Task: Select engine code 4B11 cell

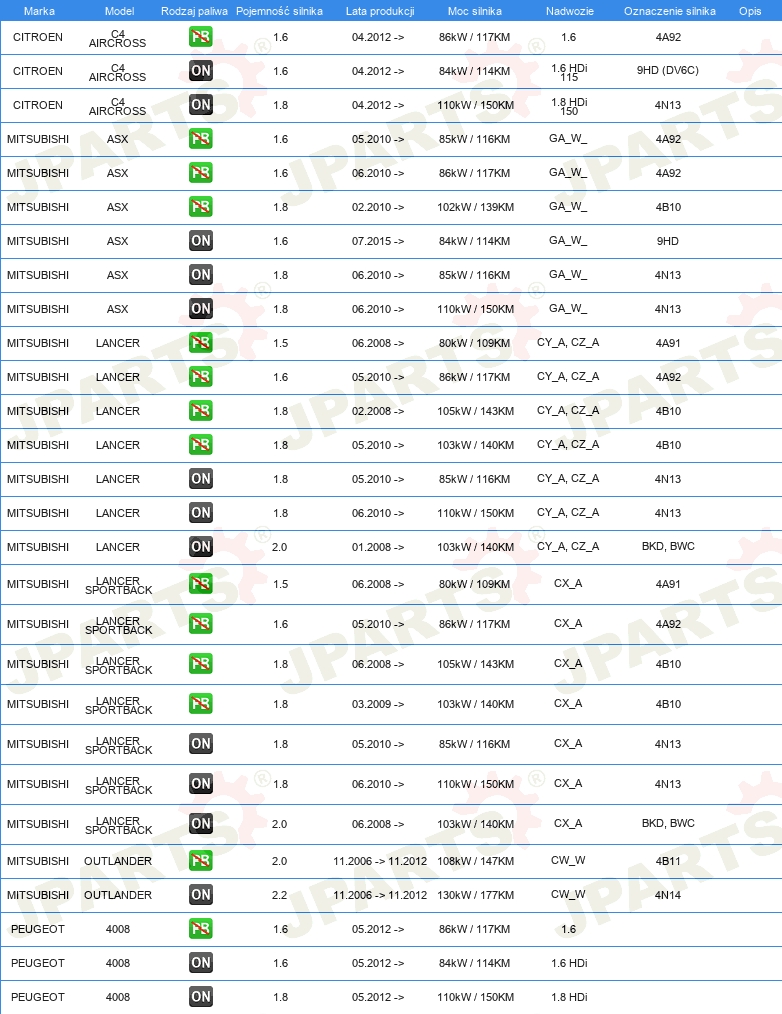Action: point(668,861)
